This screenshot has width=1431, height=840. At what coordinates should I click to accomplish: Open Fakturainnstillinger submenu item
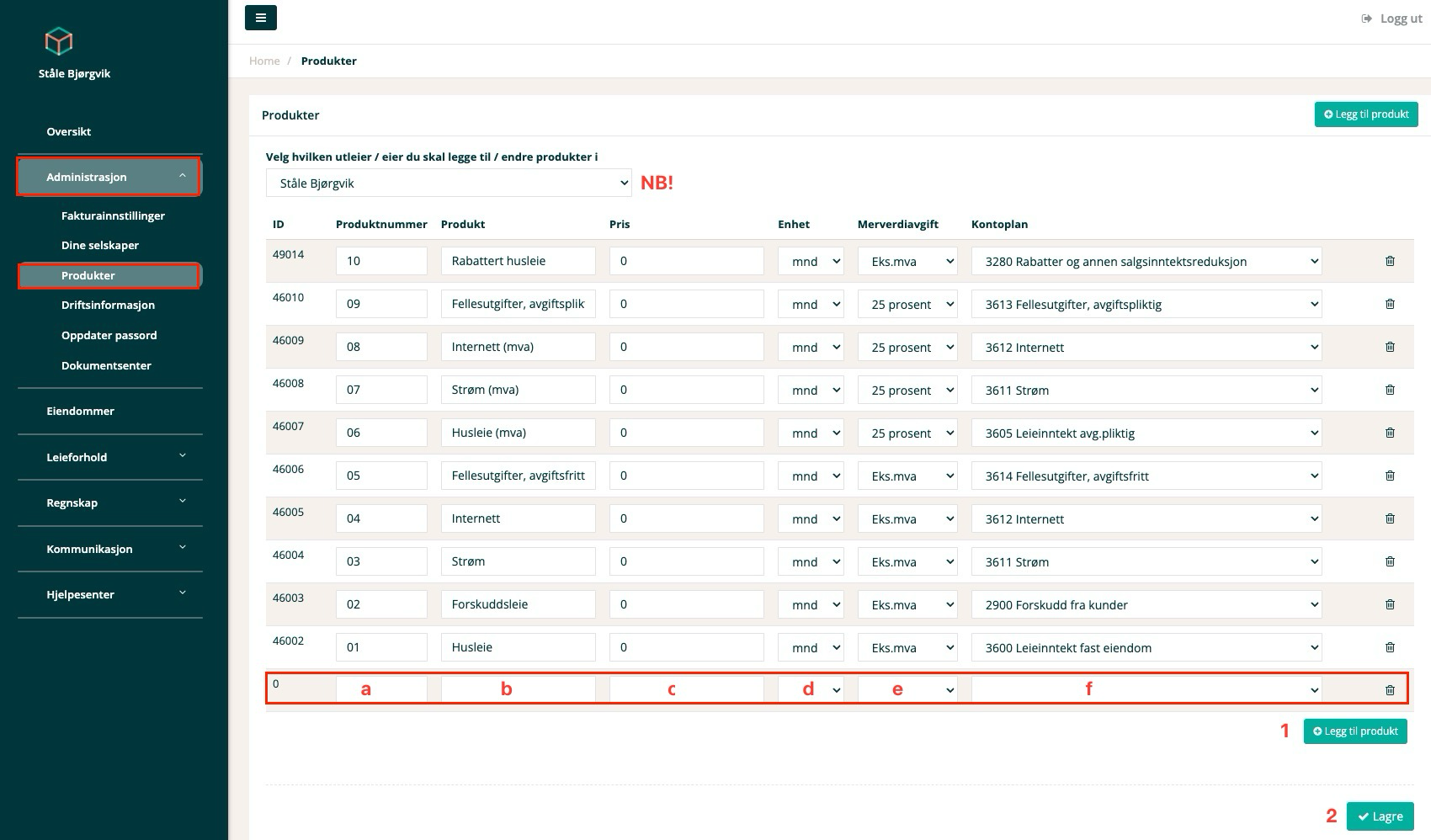(113, 215)
